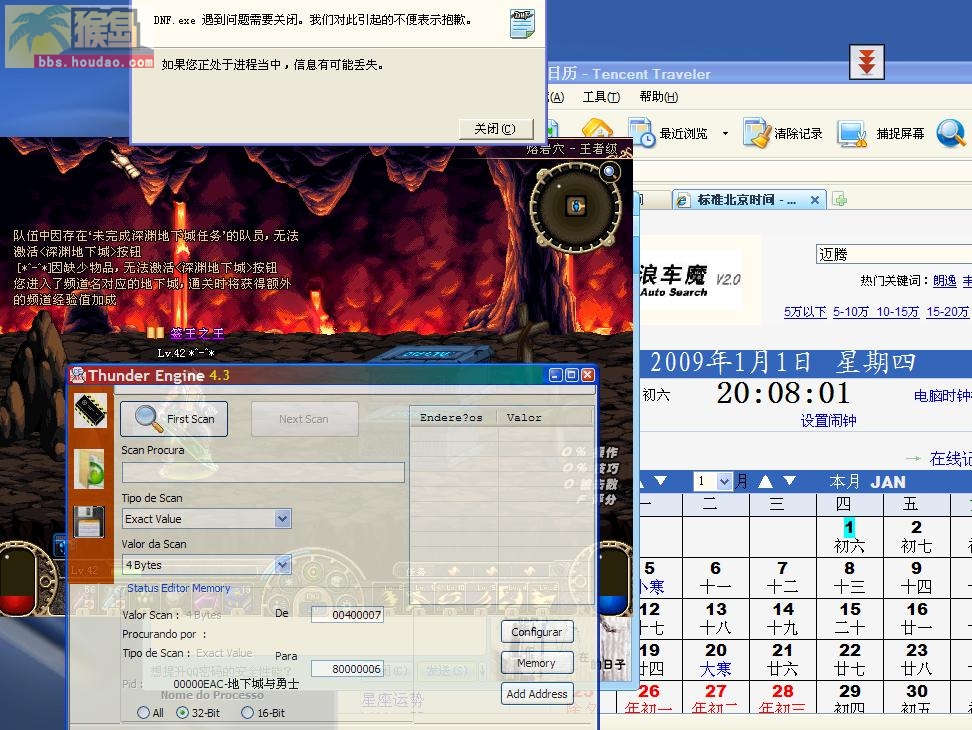Click the magnifier icon on the game minimap
The width and height of the screenshot is (972, 730).
pos(610,172)
